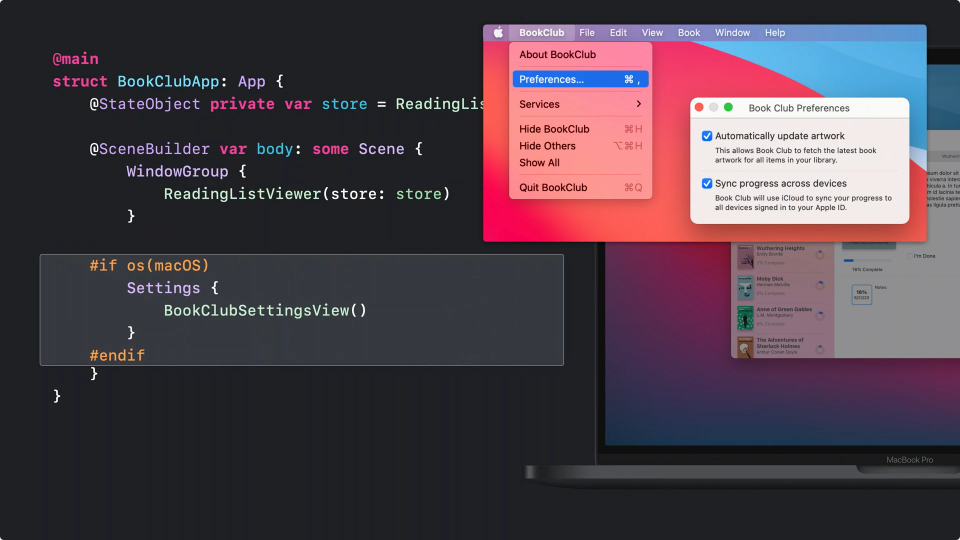Open the Help menu

774,32
